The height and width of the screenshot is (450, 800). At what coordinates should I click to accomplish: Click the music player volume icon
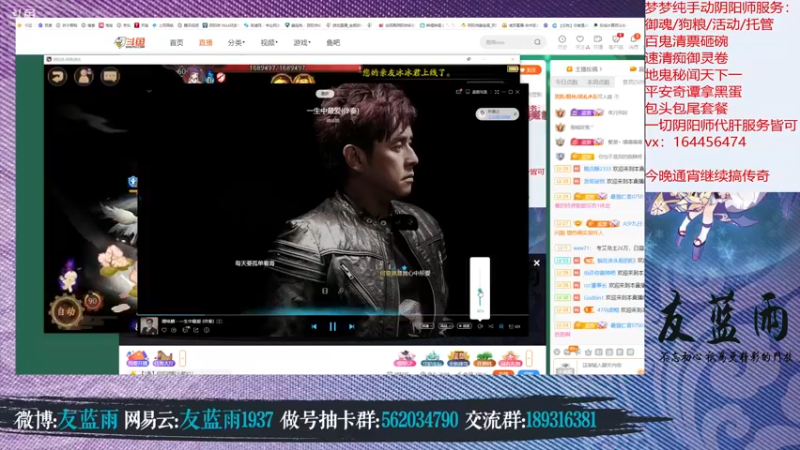click(480, 326)
